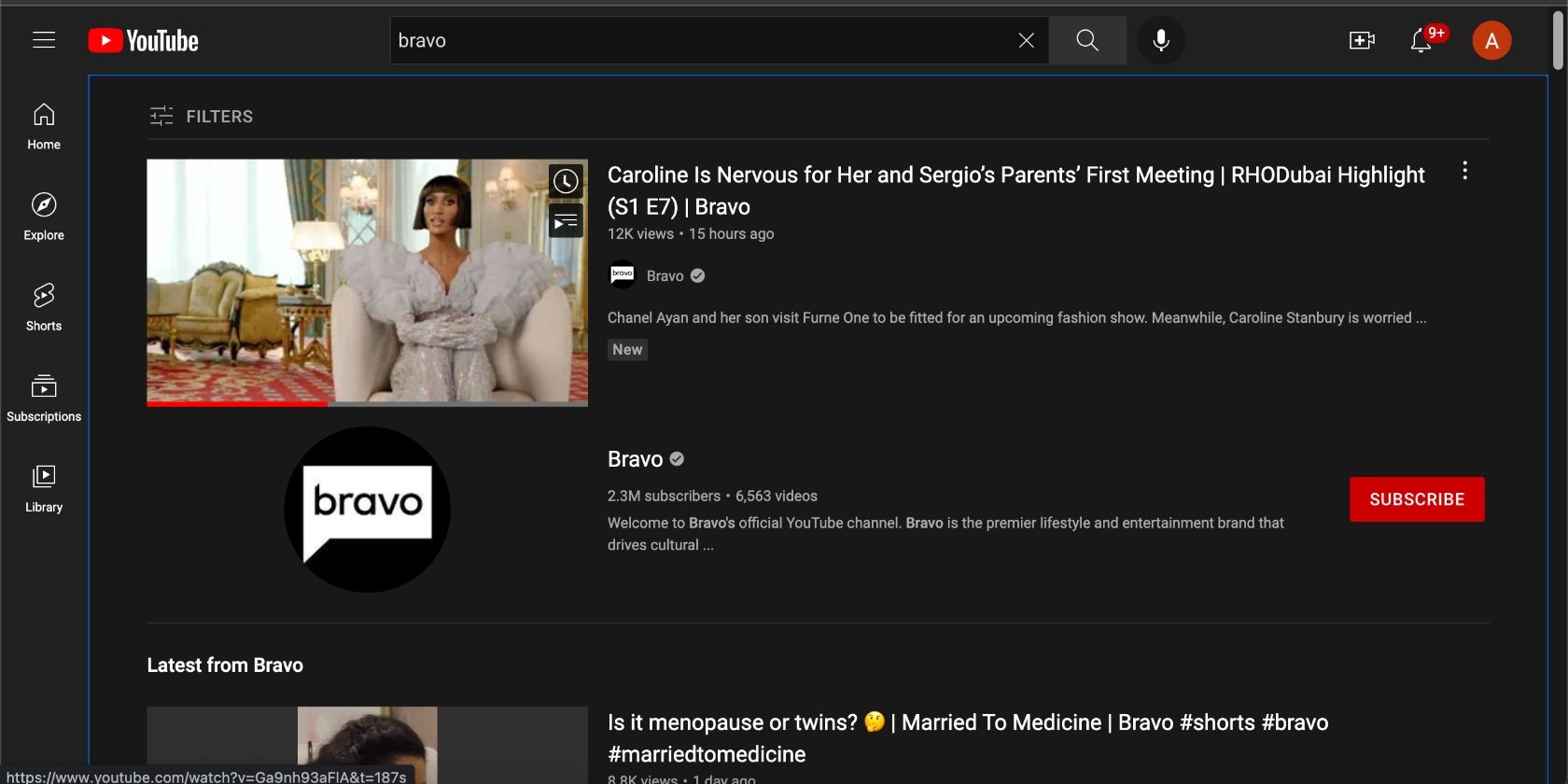The image size is (1568, 784).
Task: Open the Married To Medicine thumbnail
Action: [x=367, y=745]
